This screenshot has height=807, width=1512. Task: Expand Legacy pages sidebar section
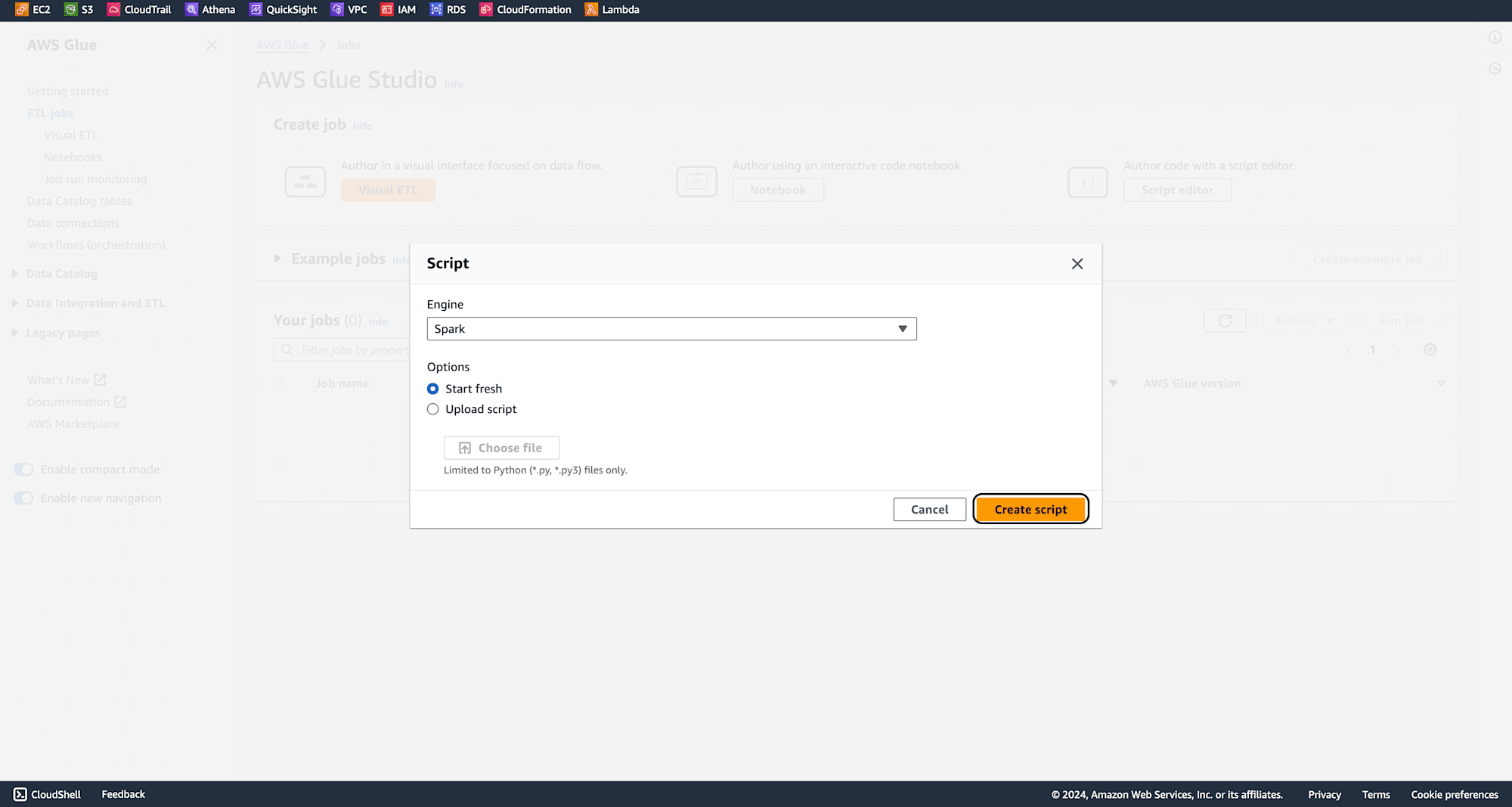tap(14, 333)
